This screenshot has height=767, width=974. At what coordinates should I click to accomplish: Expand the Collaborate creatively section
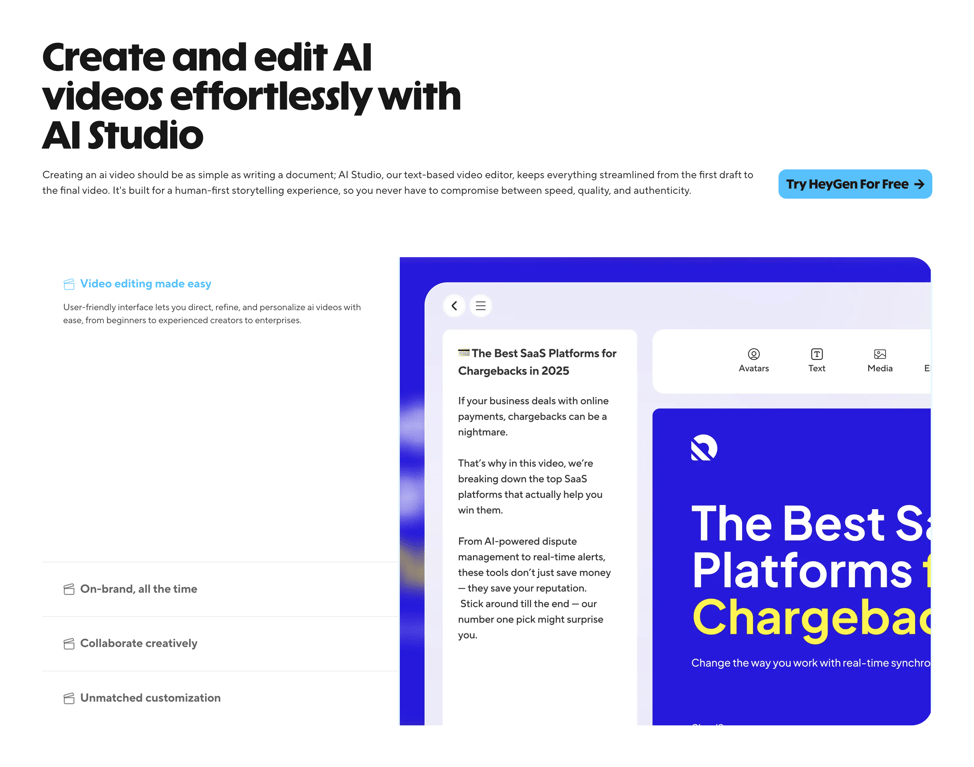click(x=220, y=643)
